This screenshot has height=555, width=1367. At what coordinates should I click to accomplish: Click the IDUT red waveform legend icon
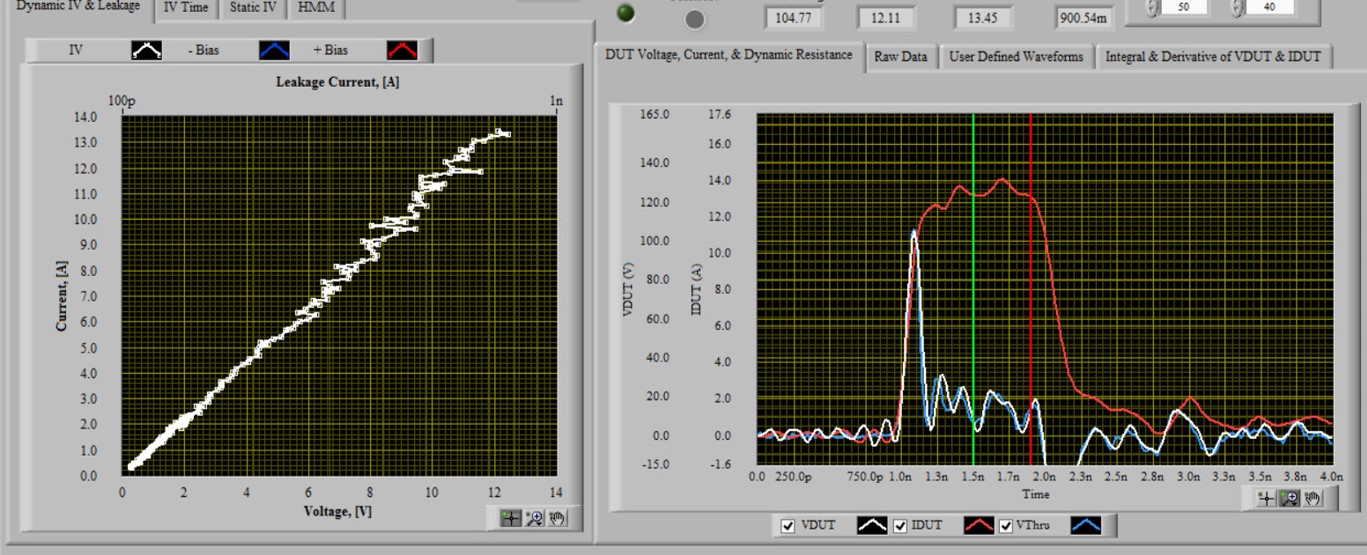[980, 525]
